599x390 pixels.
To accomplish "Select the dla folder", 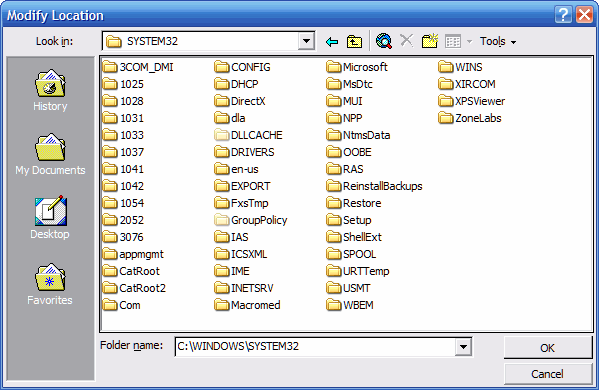I will (230, 118).
